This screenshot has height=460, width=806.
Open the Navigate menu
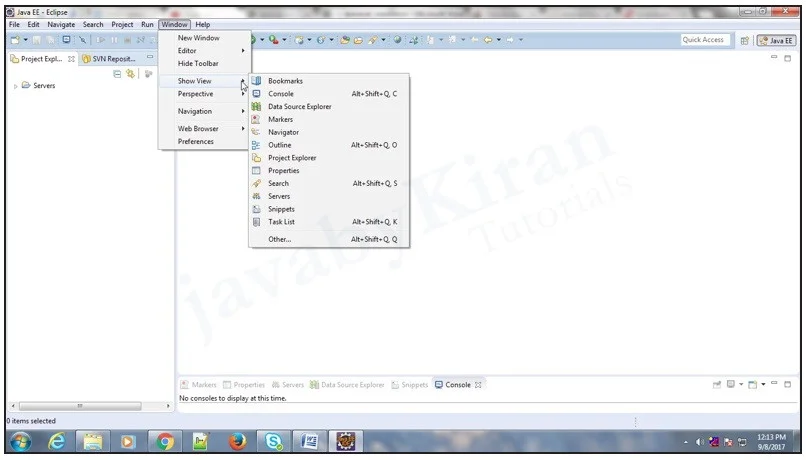coord(61,25)
